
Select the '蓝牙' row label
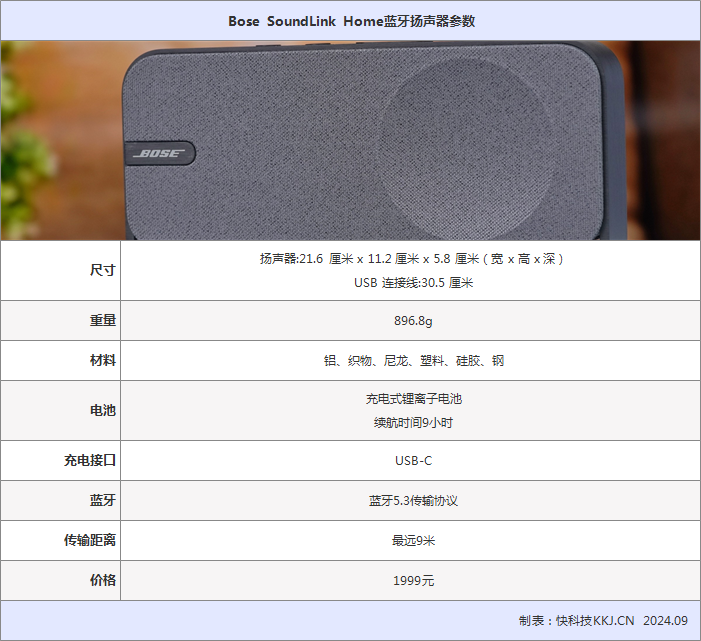103,500
